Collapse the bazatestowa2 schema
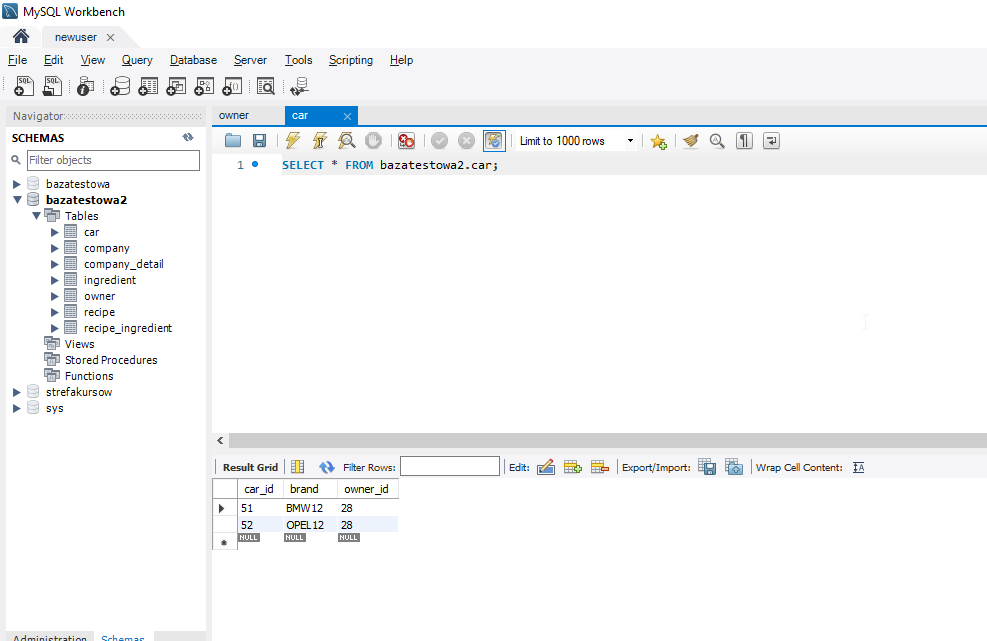 tap(17, 200)
